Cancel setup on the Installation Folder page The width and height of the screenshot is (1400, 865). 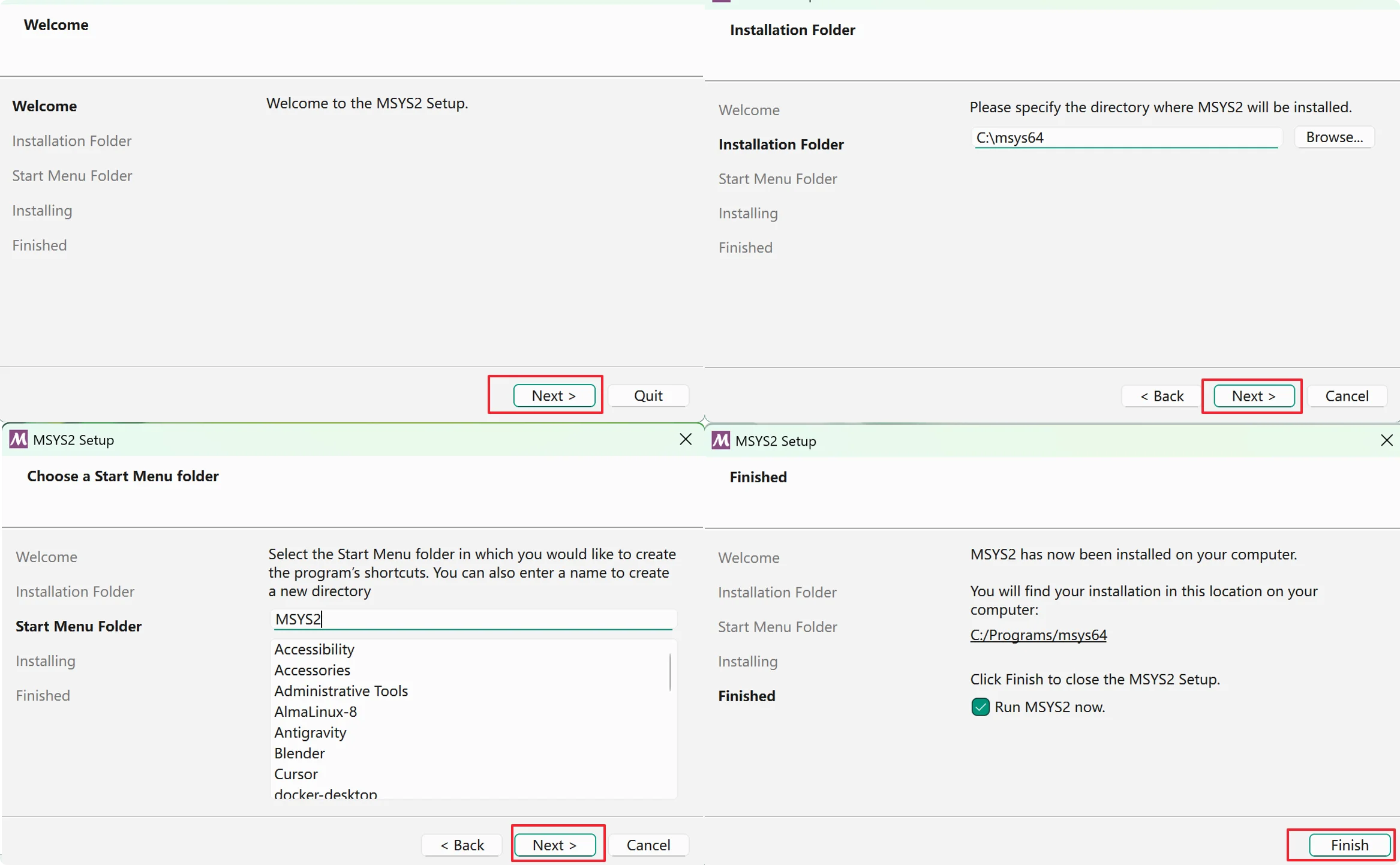pyautogui.click(x=1347, y=396)
